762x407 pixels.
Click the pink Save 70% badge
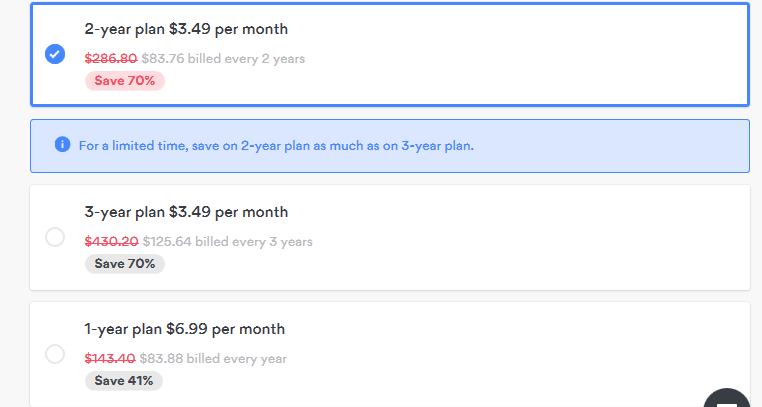[x=124, y=80]
